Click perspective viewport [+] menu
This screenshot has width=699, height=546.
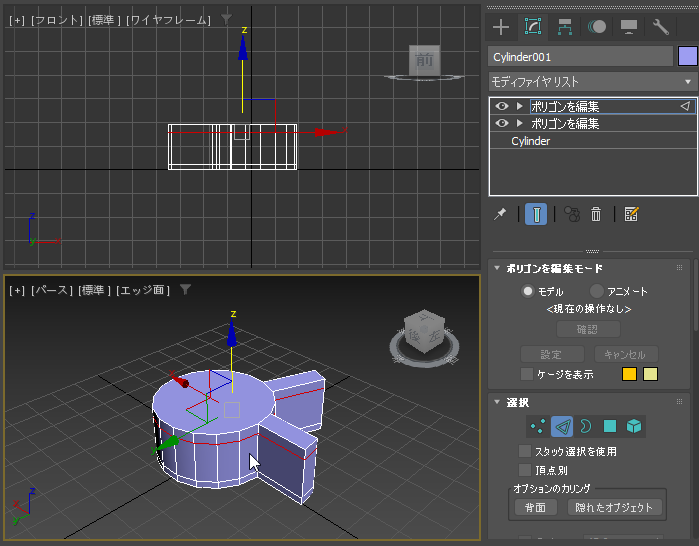[17, 291]
